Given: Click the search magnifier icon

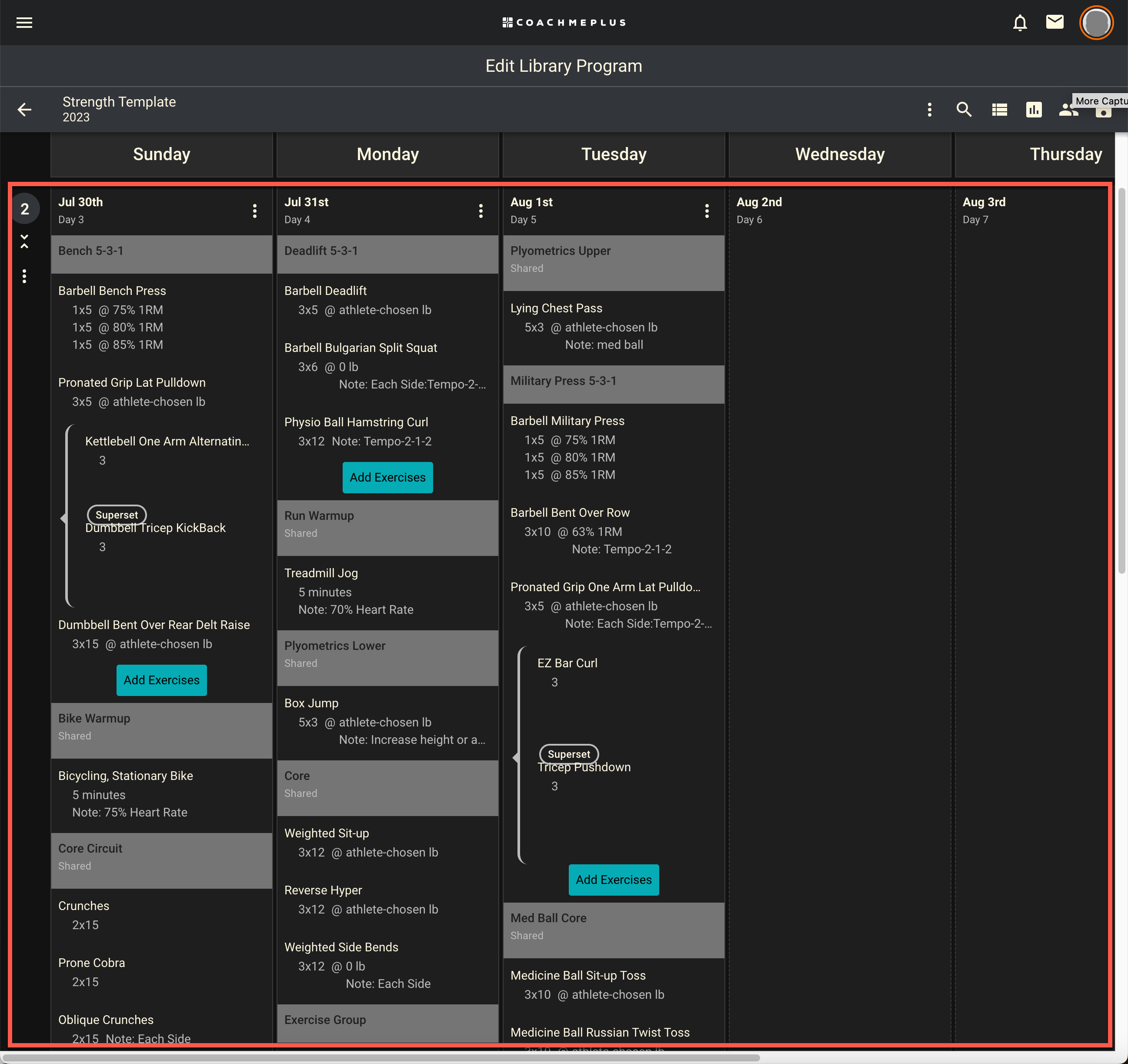Looking at the screenshot, I should pos(964,110).
